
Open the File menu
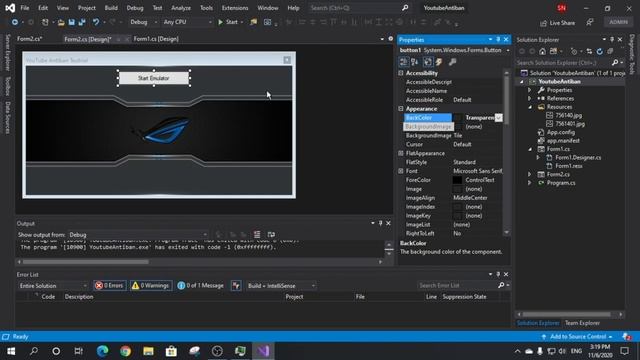coord(24,8)
